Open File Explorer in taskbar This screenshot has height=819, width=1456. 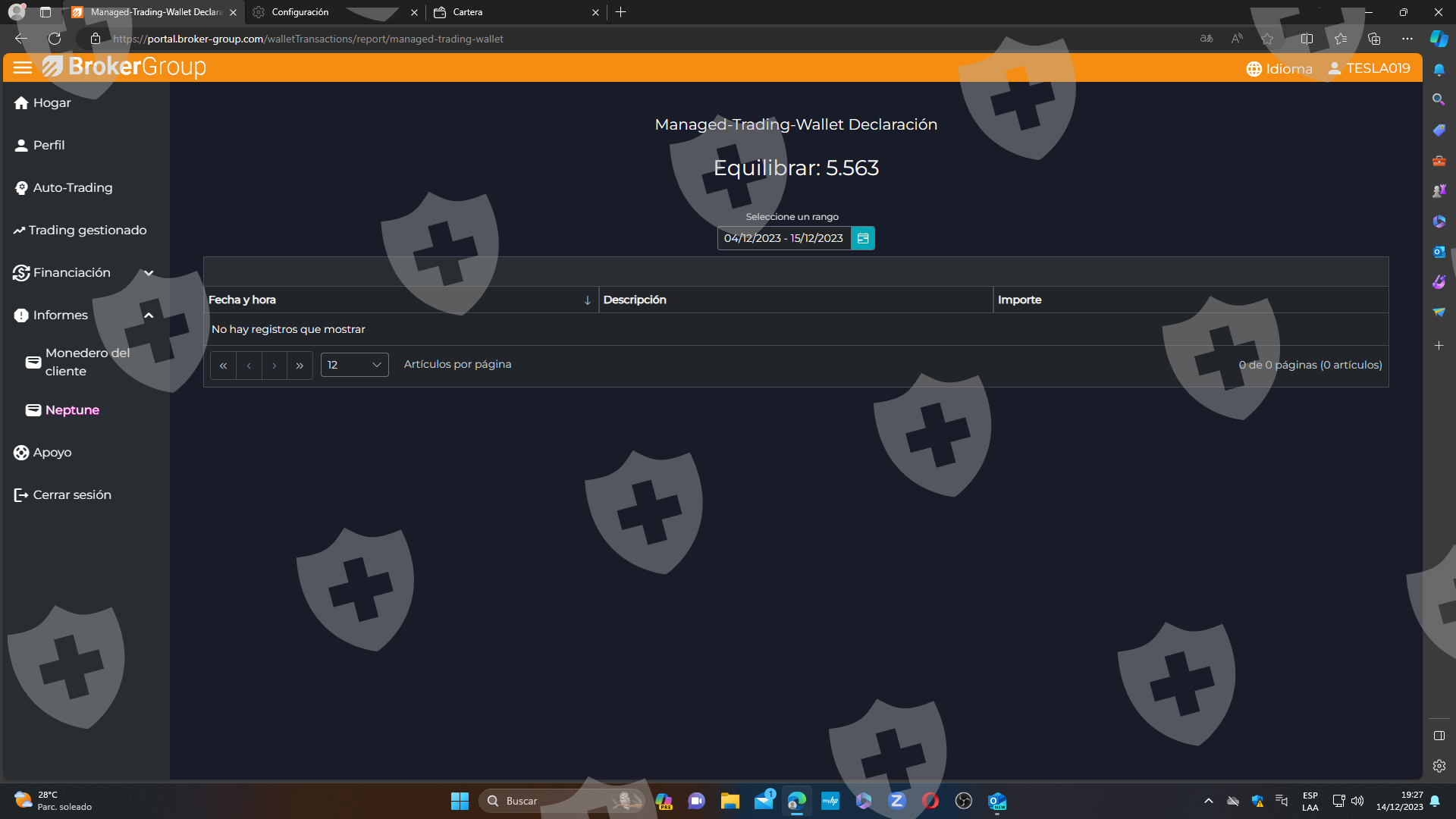click(x=730, y=801)
